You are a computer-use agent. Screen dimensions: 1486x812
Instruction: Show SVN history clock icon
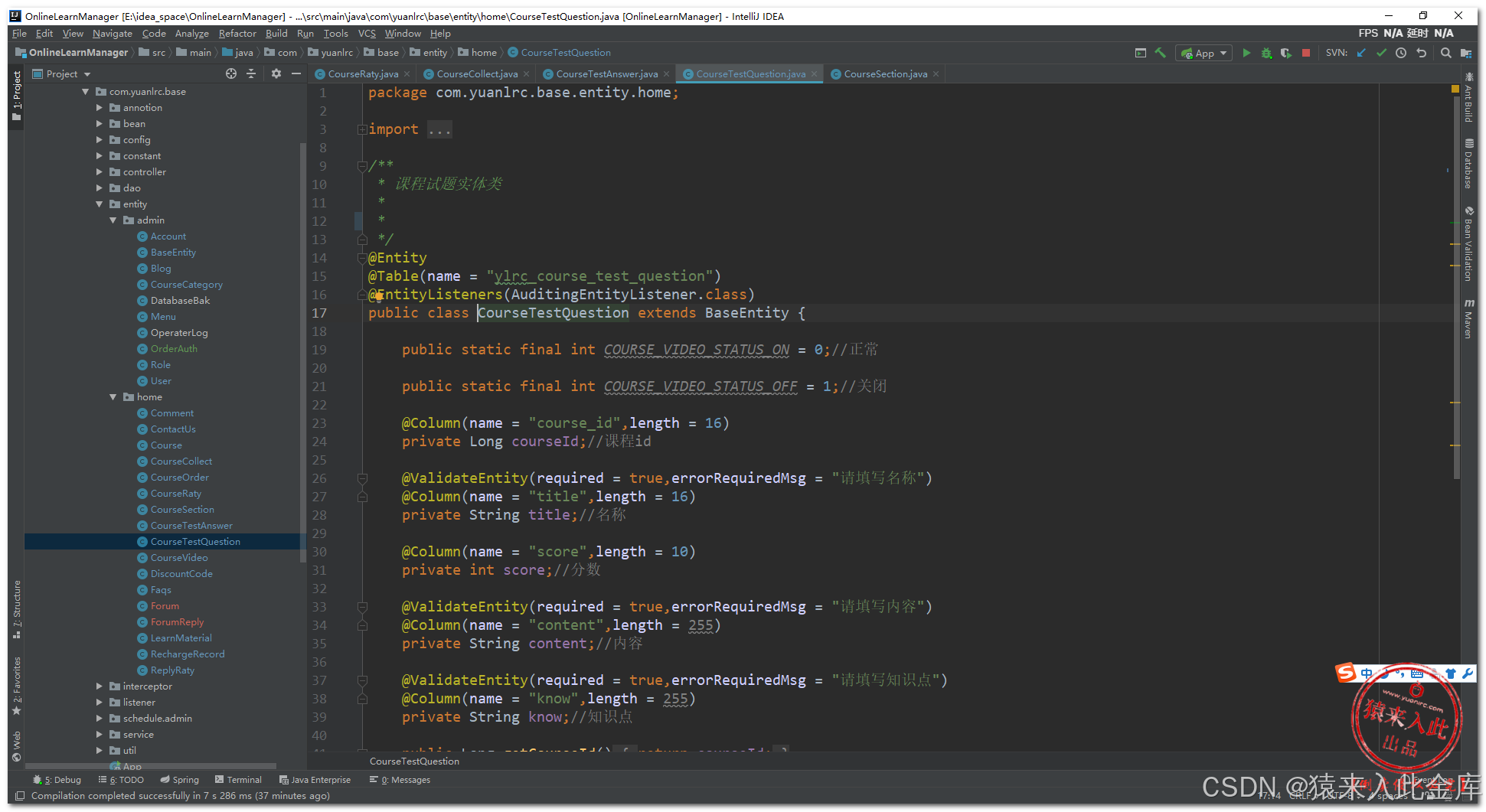click(1401, 53)
